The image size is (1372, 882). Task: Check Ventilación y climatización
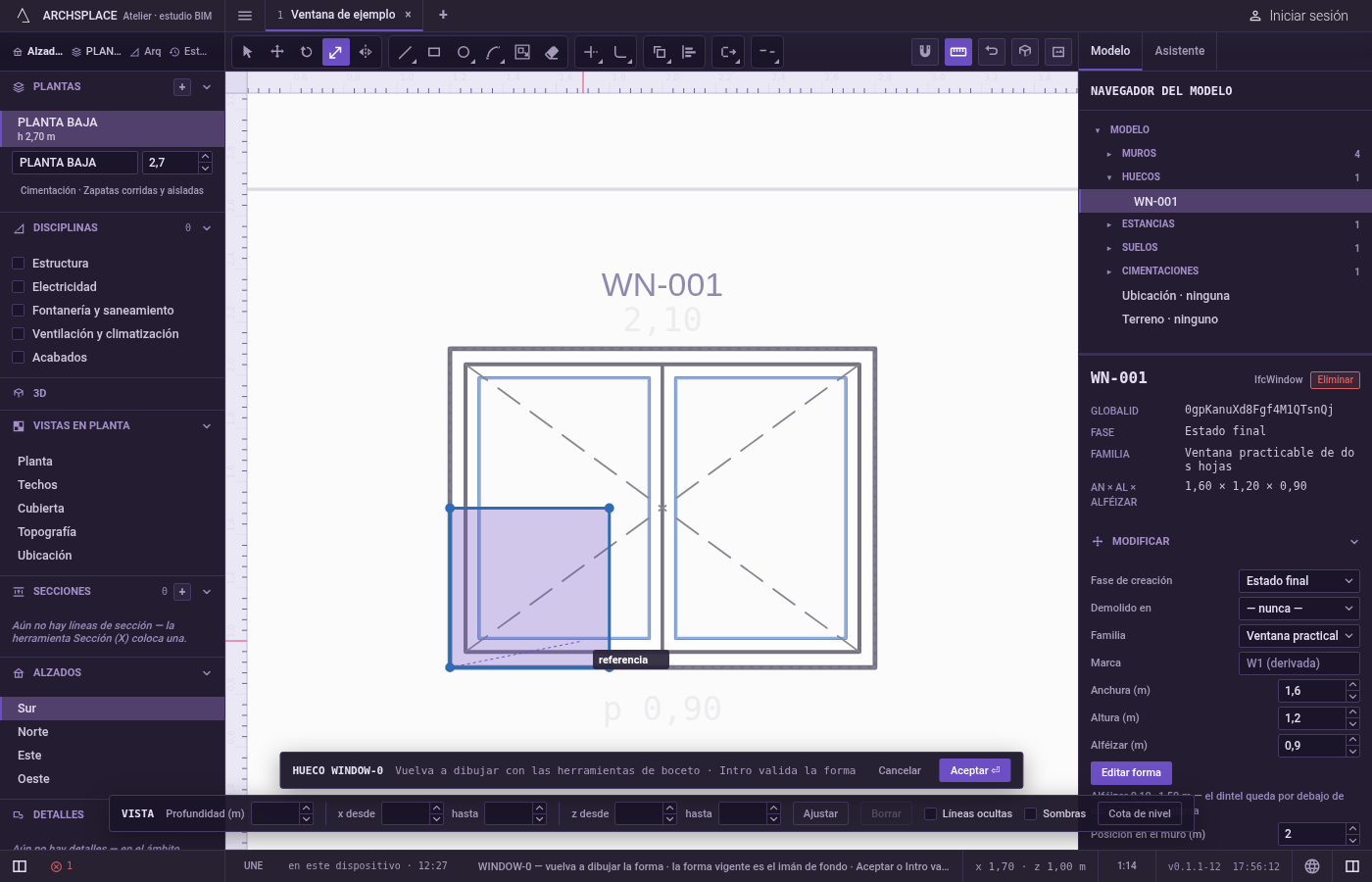coord(18,334)
